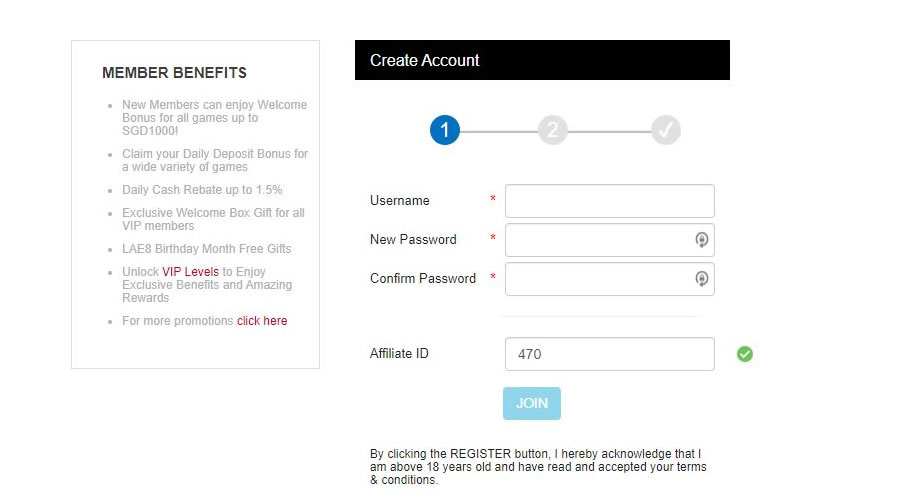
Task: Click the Username label
Action: point(400,201)
